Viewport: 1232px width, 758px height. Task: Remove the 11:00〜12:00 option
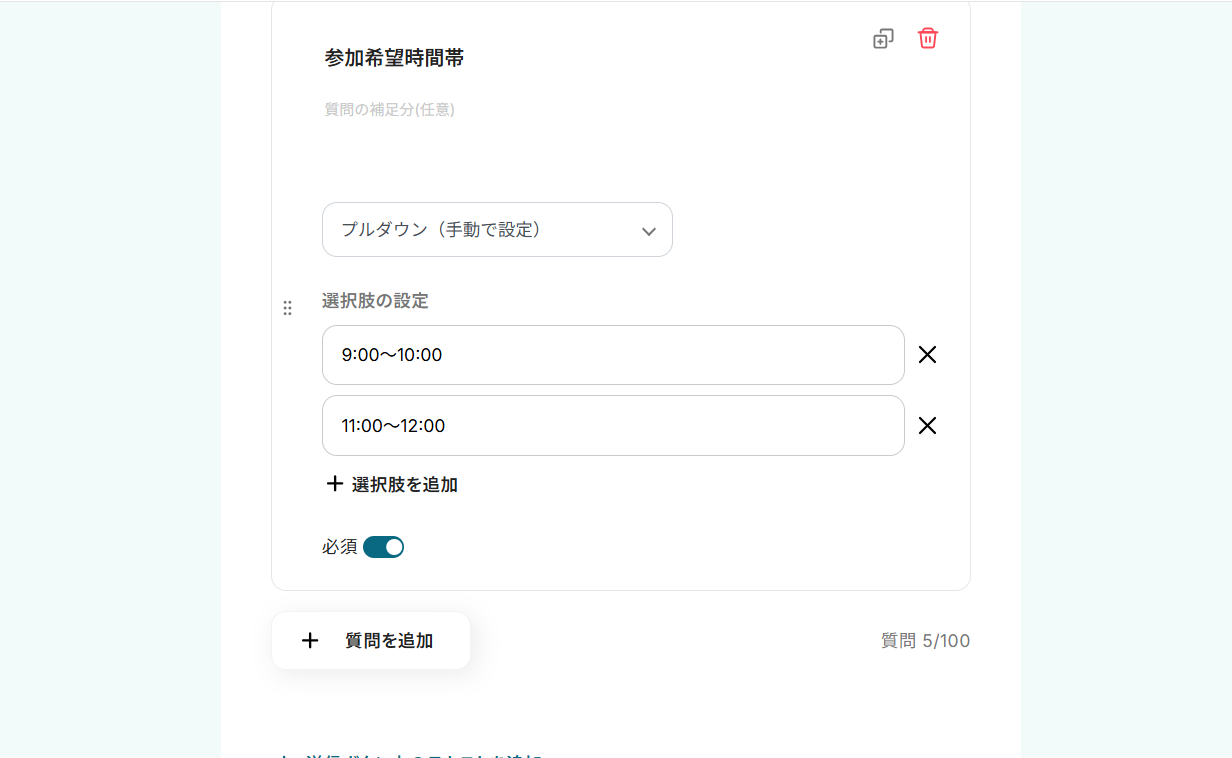tap(927, 426)
